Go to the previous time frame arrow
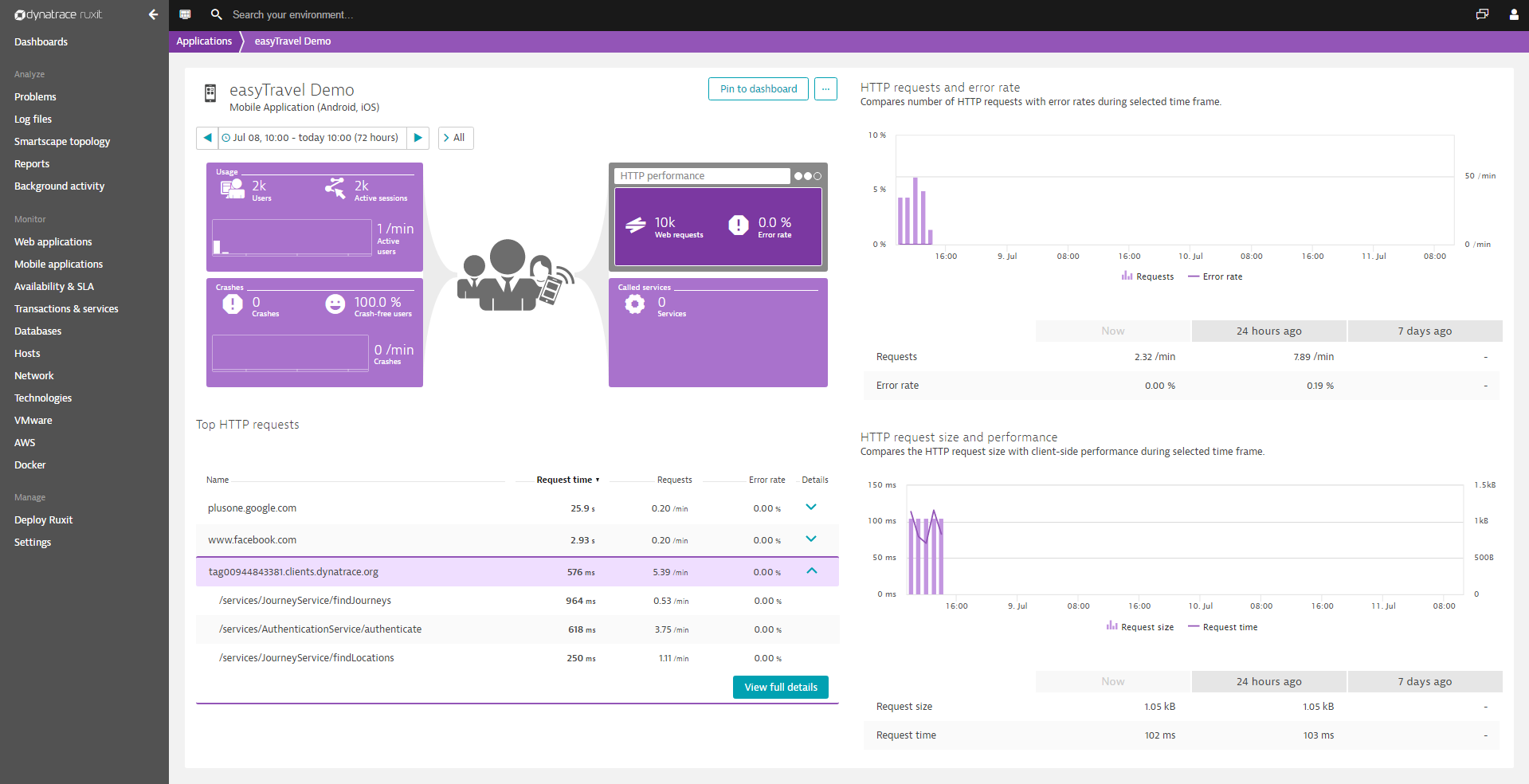The image size is (1529, 784). click(207, 138)
